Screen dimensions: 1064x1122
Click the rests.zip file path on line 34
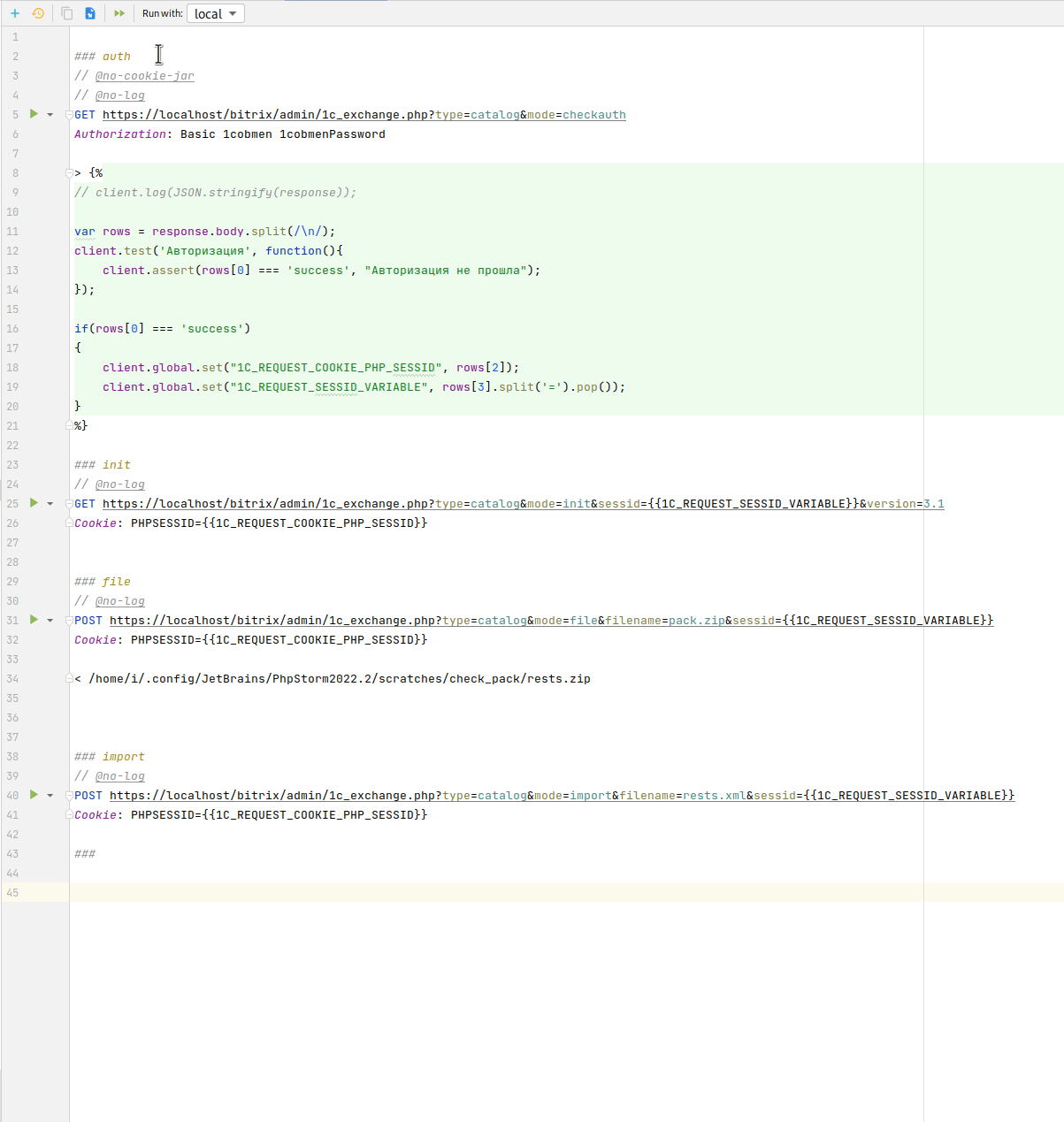tap(340, 679)
